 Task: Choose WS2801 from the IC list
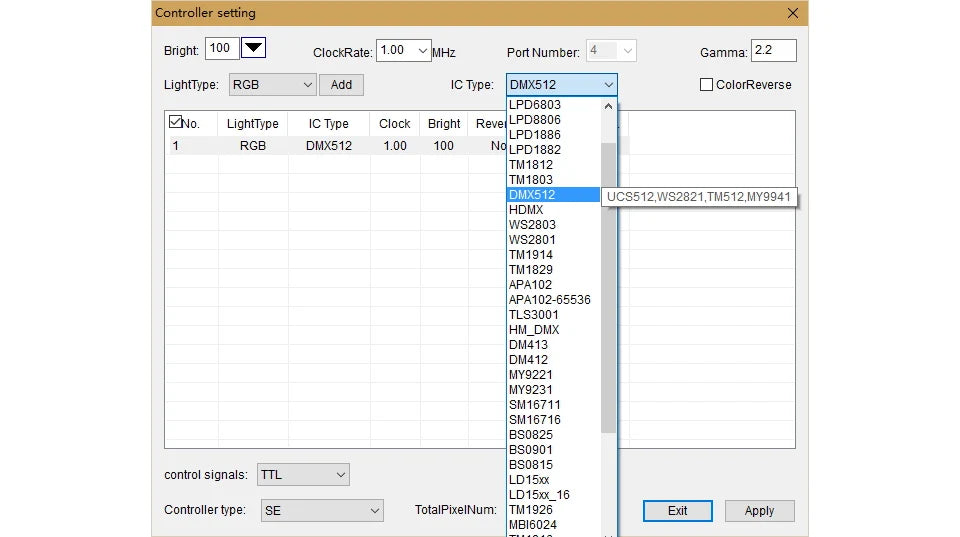tap(532, 239)
